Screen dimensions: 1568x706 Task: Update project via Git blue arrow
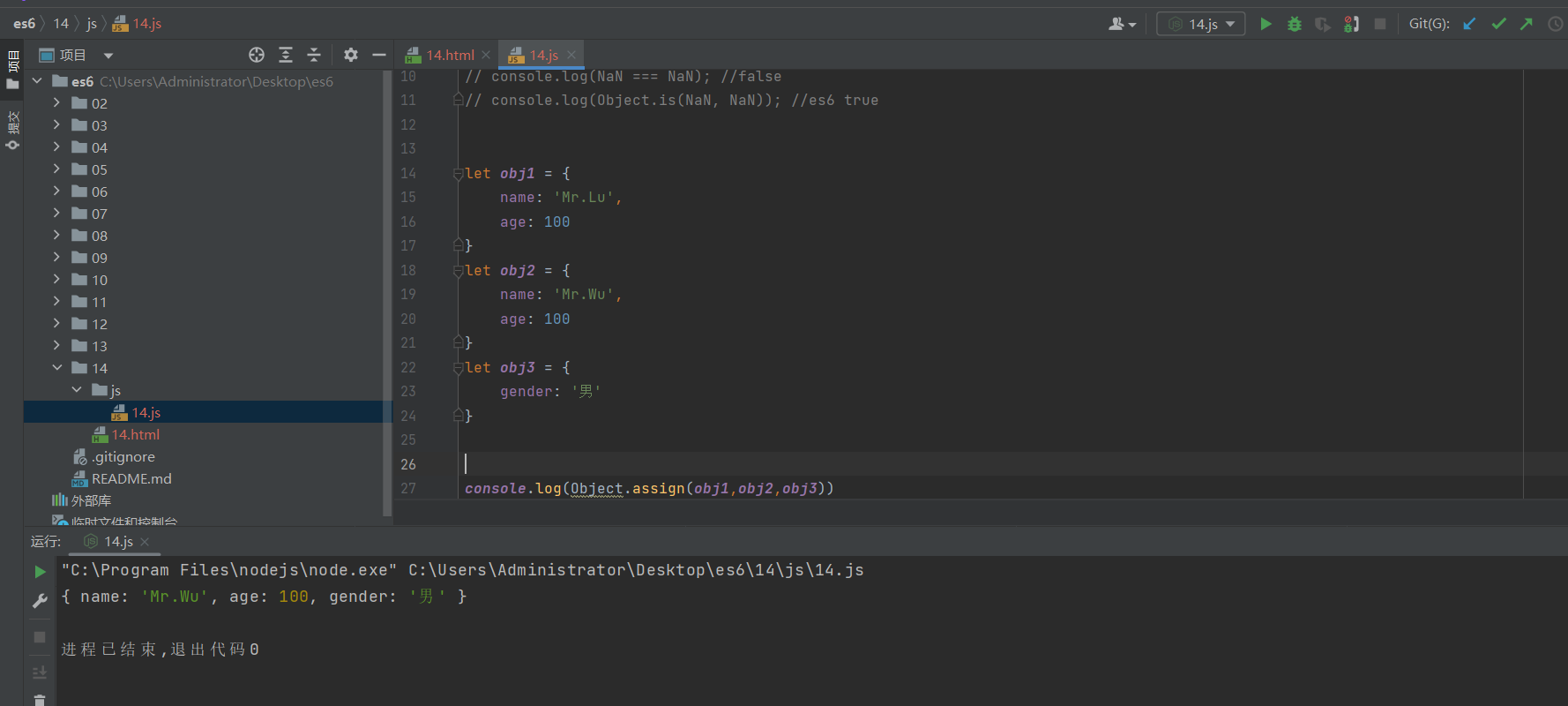click(x=1469, y=24)
